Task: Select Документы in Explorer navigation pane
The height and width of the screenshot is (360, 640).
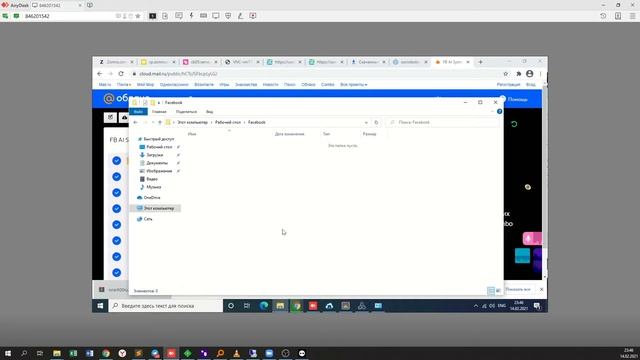Action: (157, 163)
